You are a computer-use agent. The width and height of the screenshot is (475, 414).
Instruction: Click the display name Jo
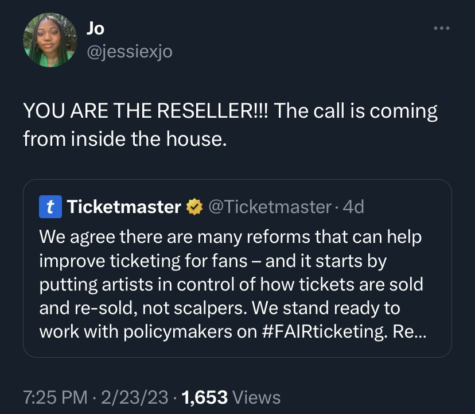95,28
